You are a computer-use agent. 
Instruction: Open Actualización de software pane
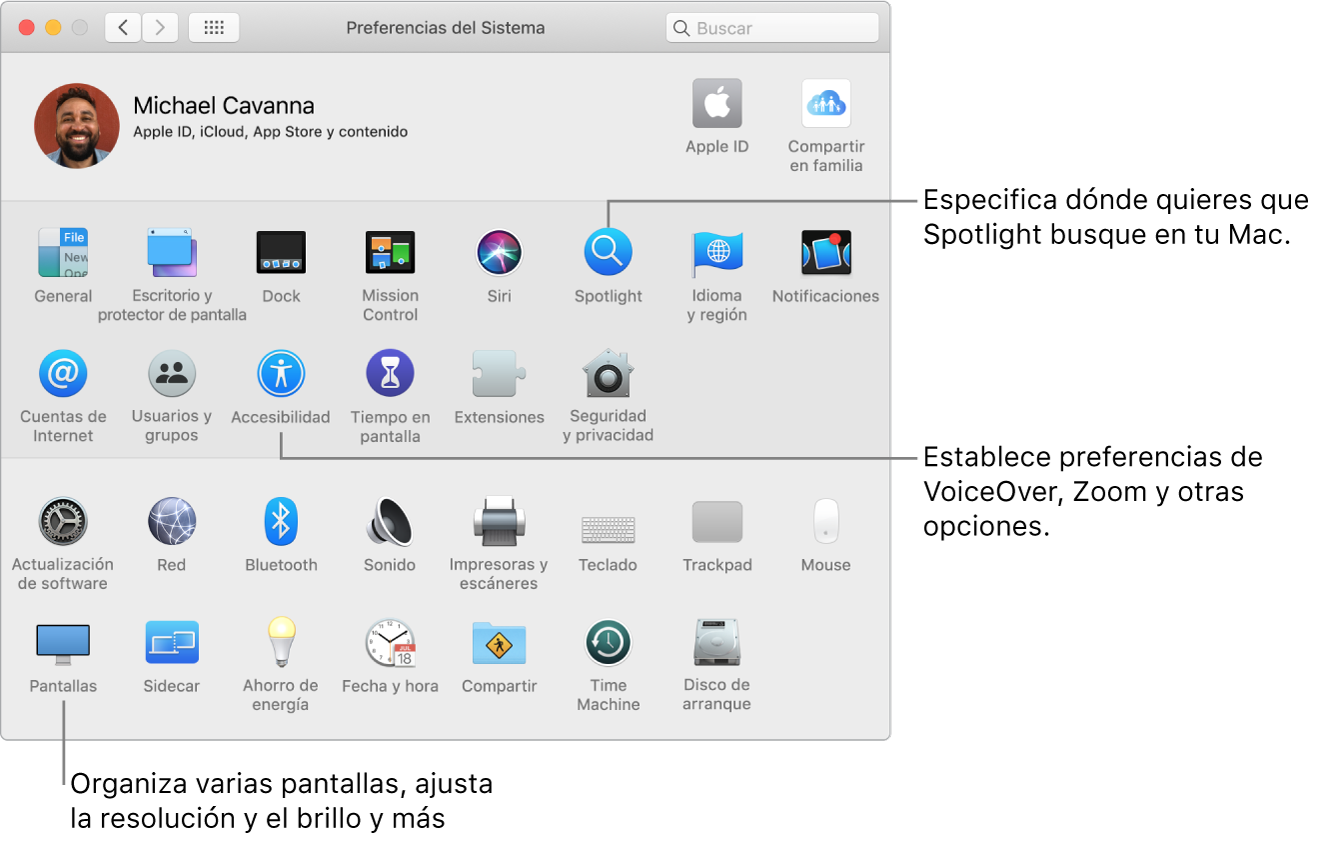coord(63,522)
